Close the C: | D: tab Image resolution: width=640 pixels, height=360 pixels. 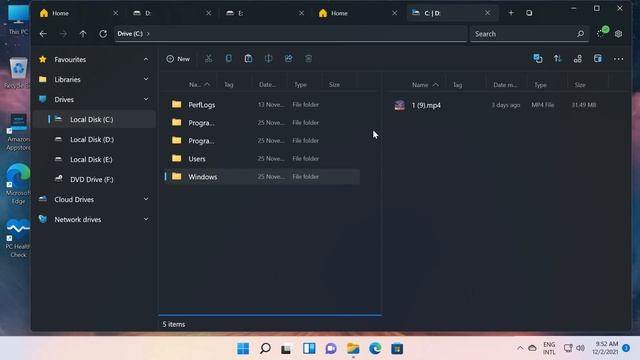487,13
